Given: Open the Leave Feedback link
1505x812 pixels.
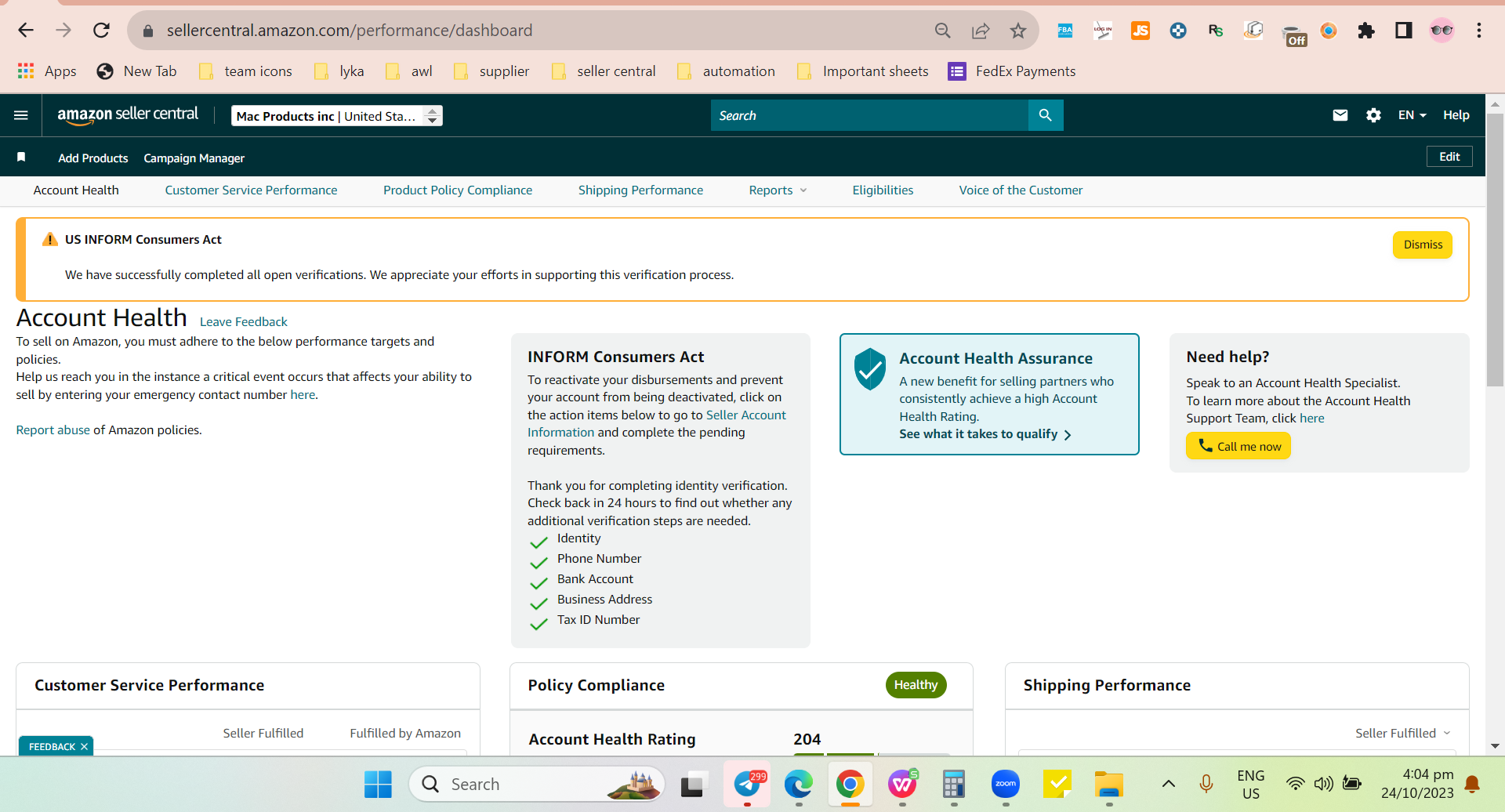Looking at the screenshot, I should (x=244, y=322).
